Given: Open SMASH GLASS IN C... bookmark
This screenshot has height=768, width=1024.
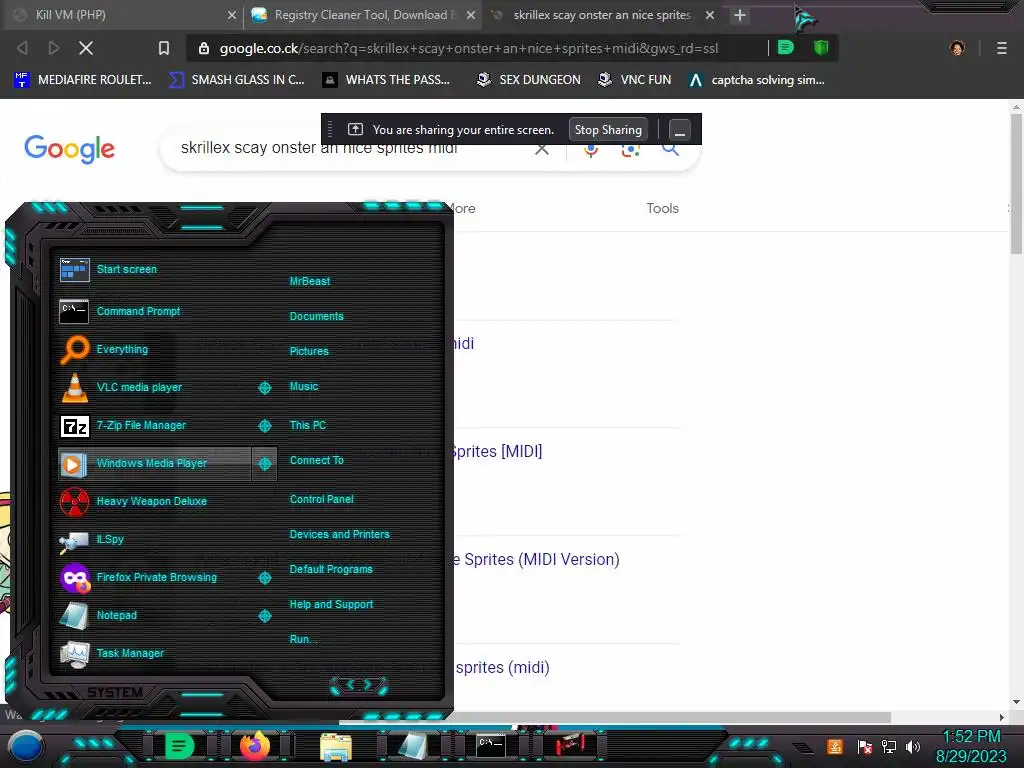Looking at the screenshot, I should click(237, 80).
